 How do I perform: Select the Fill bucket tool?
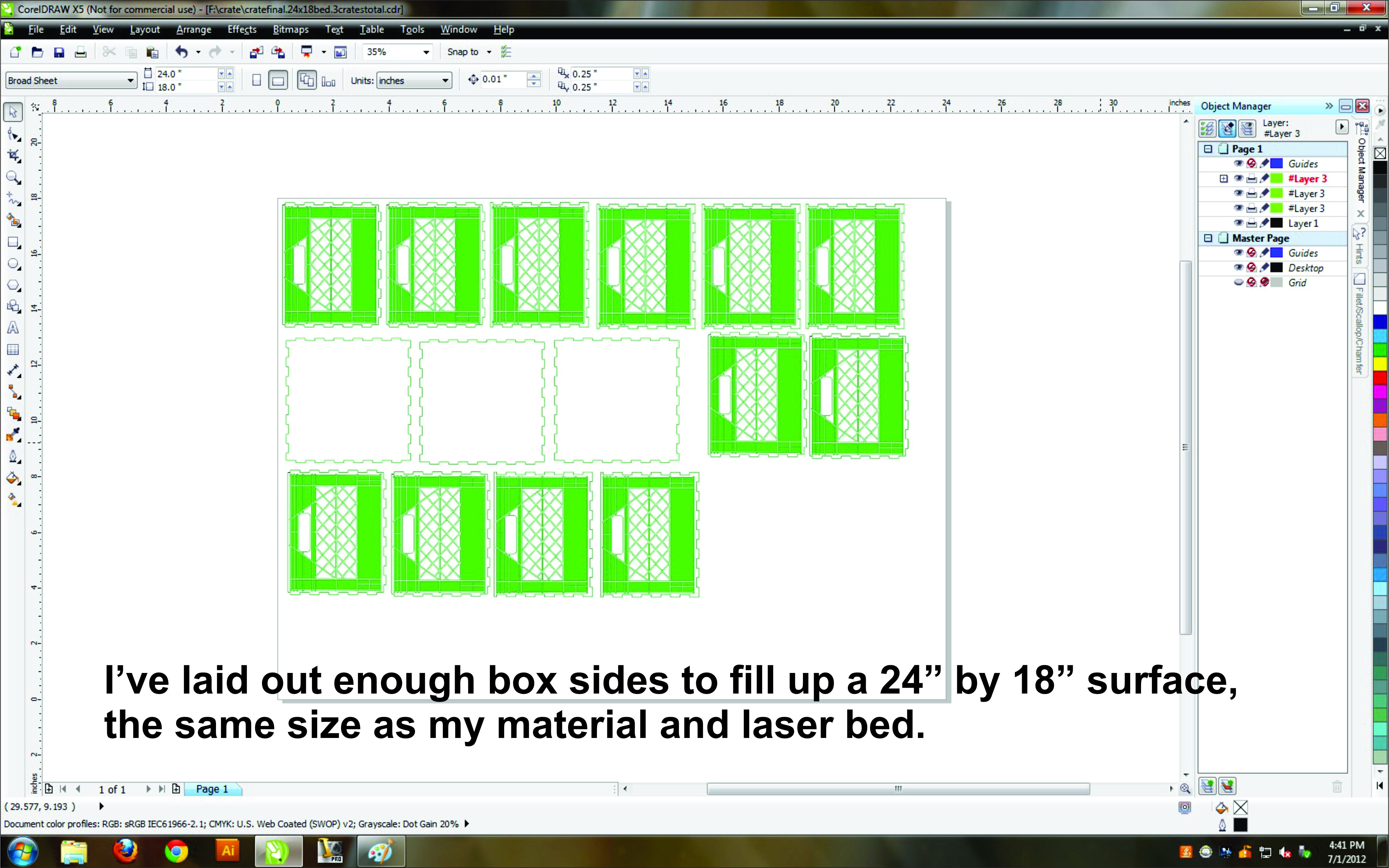13,478
